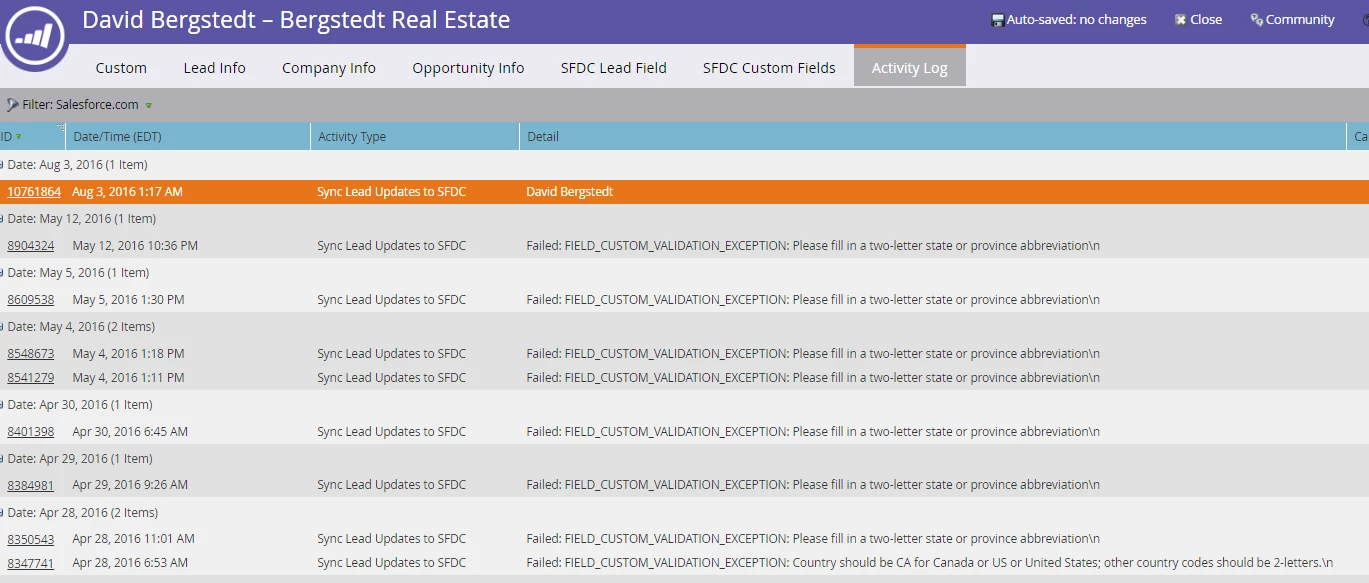Collapse the Date: Apr 29, 2016 group
This screenshot has height=583, width=1369.
(2, 459)
